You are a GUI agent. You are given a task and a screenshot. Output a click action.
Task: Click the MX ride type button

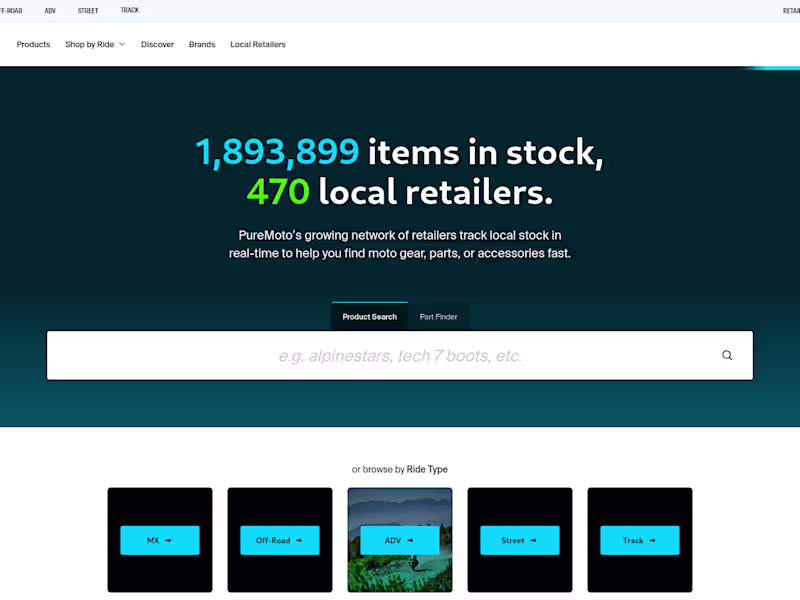pos(160,540)
